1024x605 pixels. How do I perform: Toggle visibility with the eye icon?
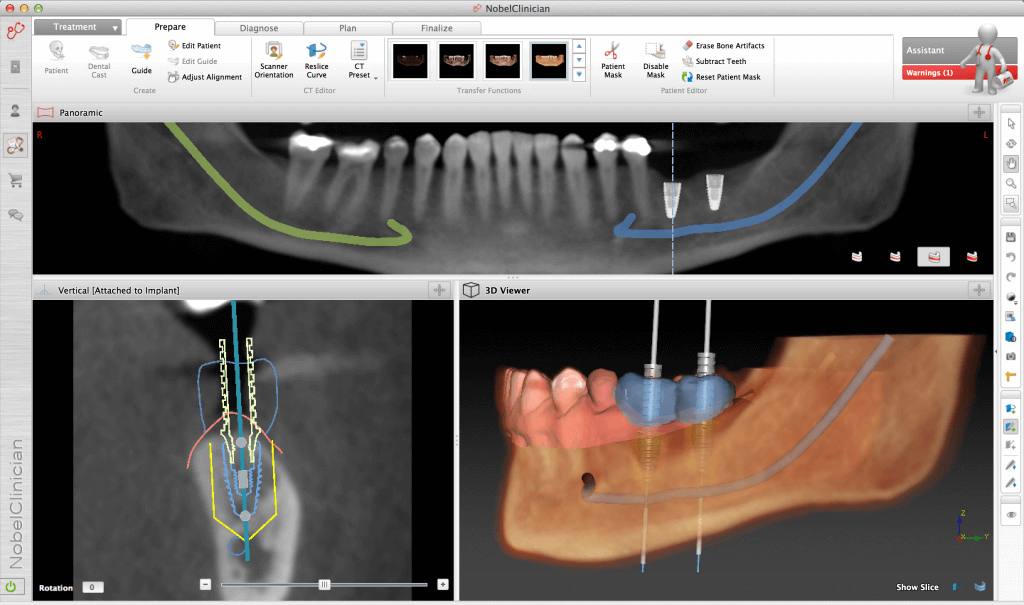(x=1011, y=515)
